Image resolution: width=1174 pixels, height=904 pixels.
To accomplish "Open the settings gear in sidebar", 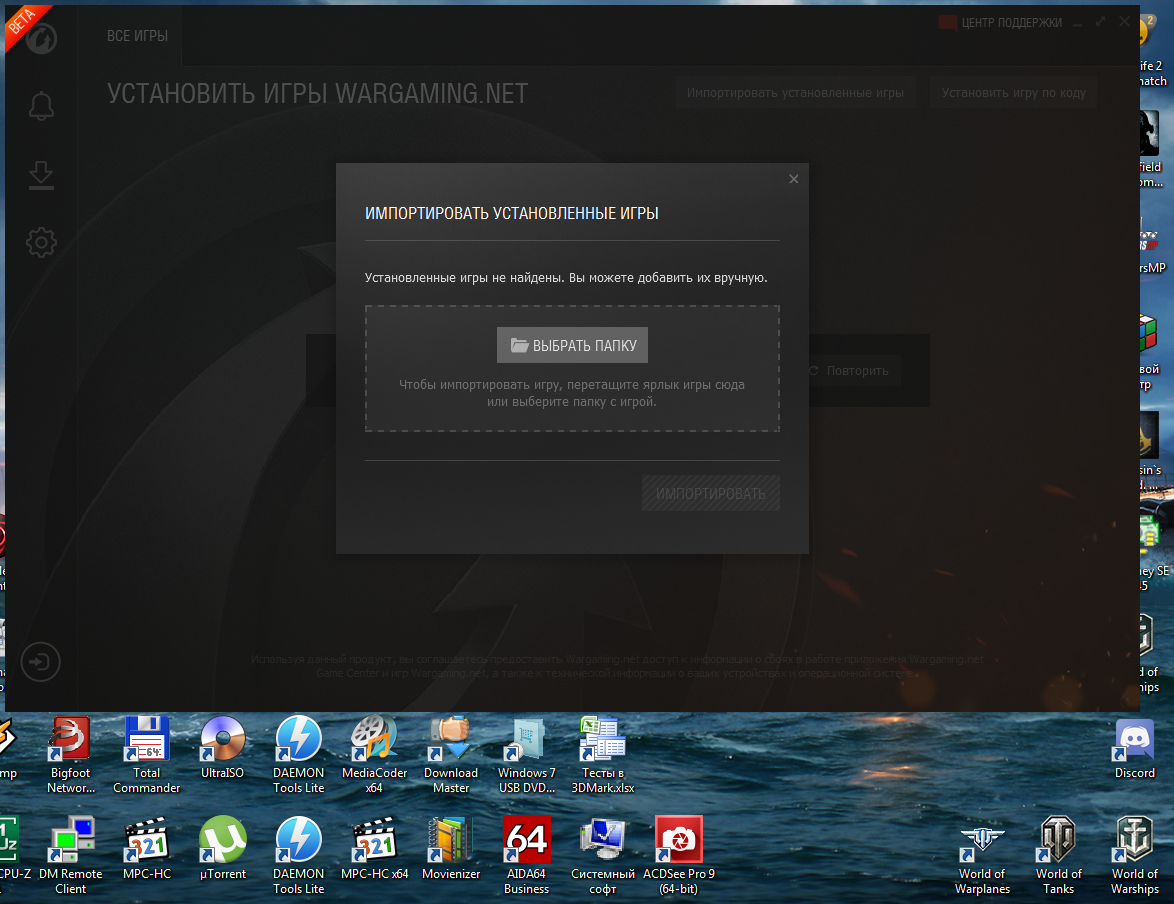I will (x=41, y=243).
